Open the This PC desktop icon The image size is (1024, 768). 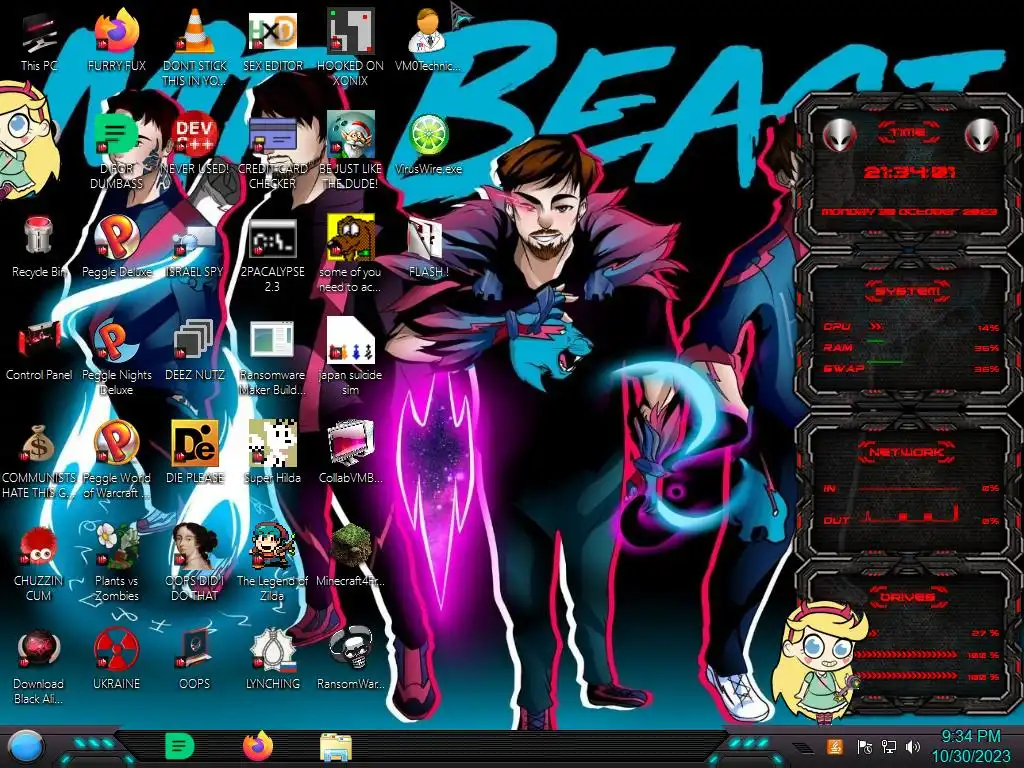(39, 40)
